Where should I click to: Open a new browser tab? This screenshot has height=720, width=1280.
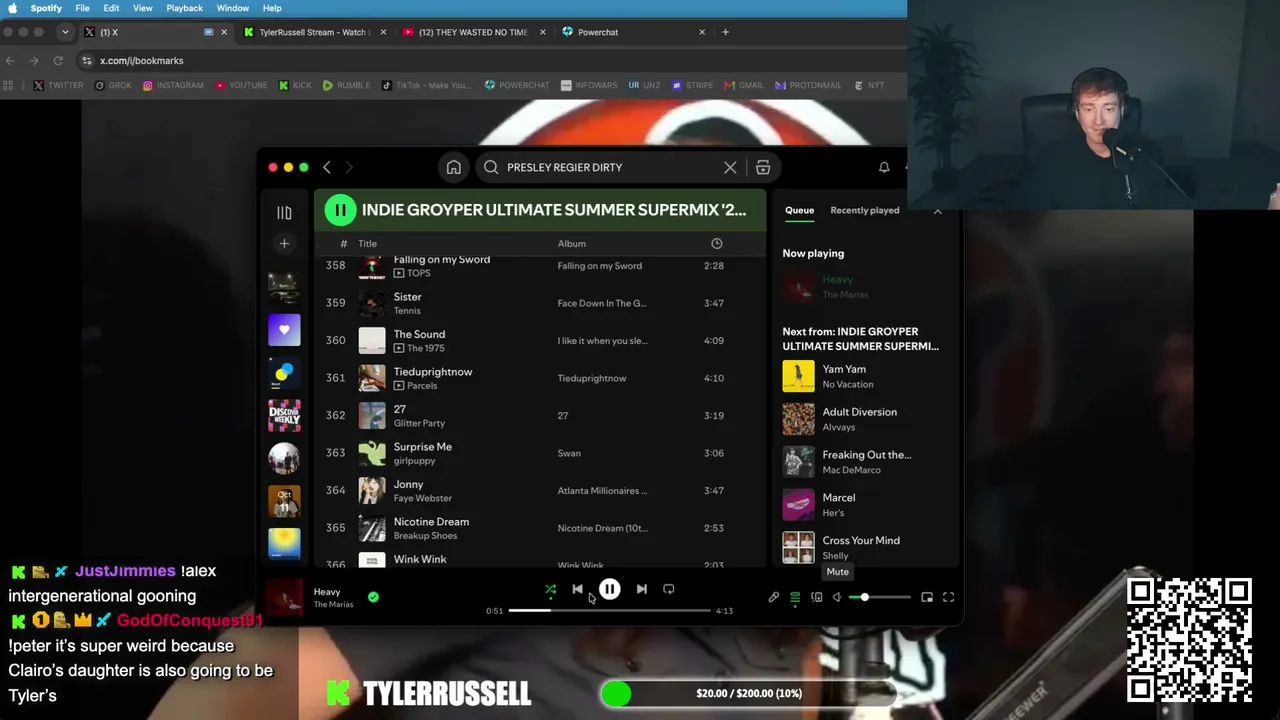point(725,32)
